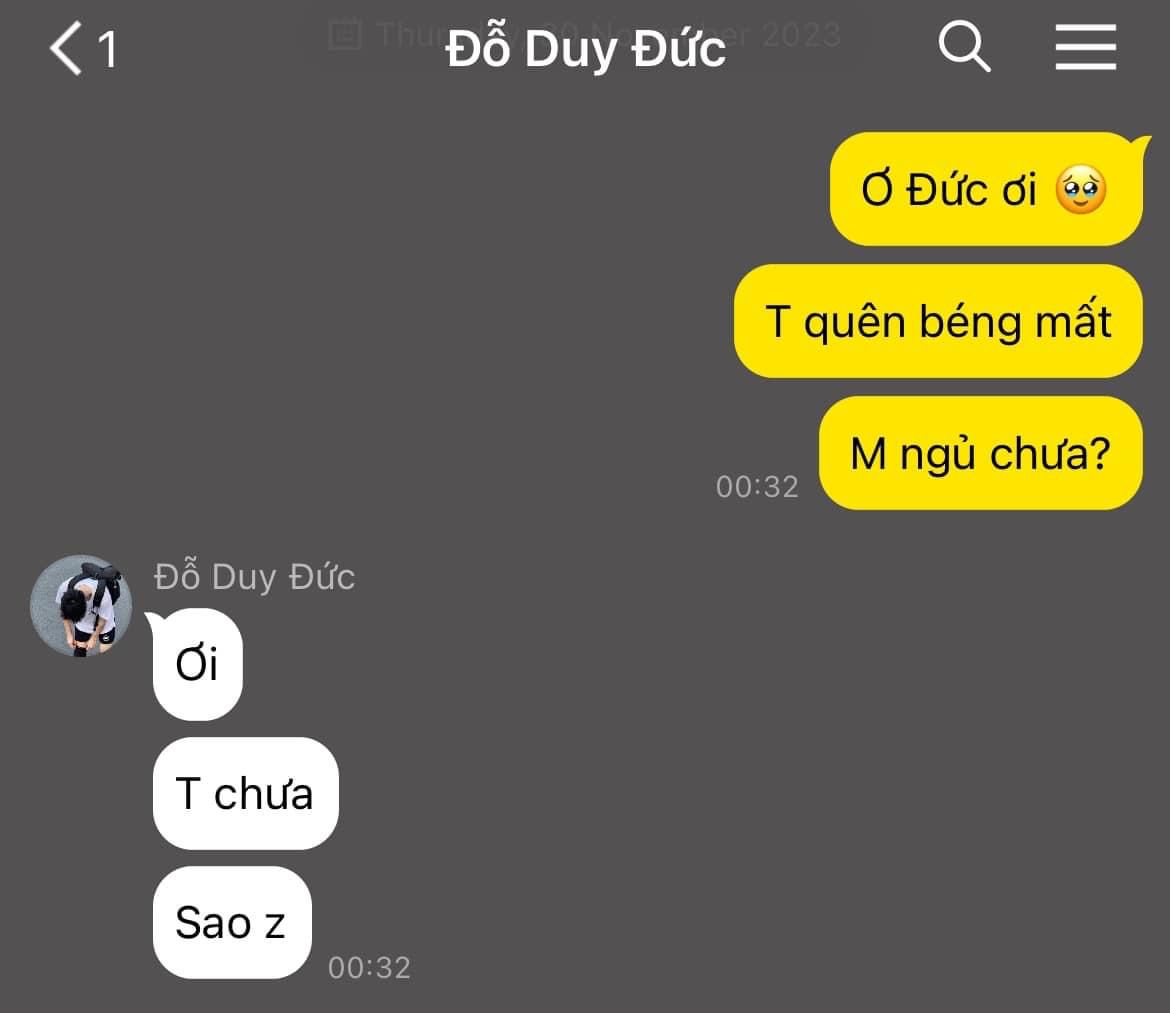Tap the unread count badge showing 1
Image resolution: width=1170 pixels, height=1013 pixels.
(x=108, y=50)
